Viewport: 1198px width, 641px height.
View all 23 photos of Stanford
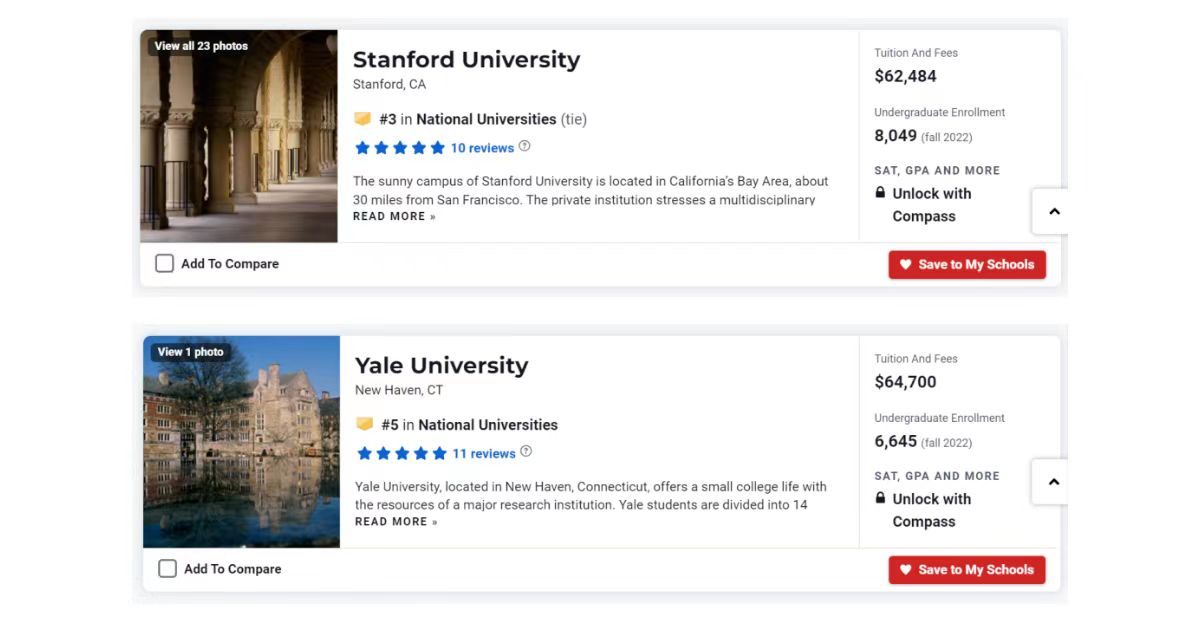pos(201,46)
